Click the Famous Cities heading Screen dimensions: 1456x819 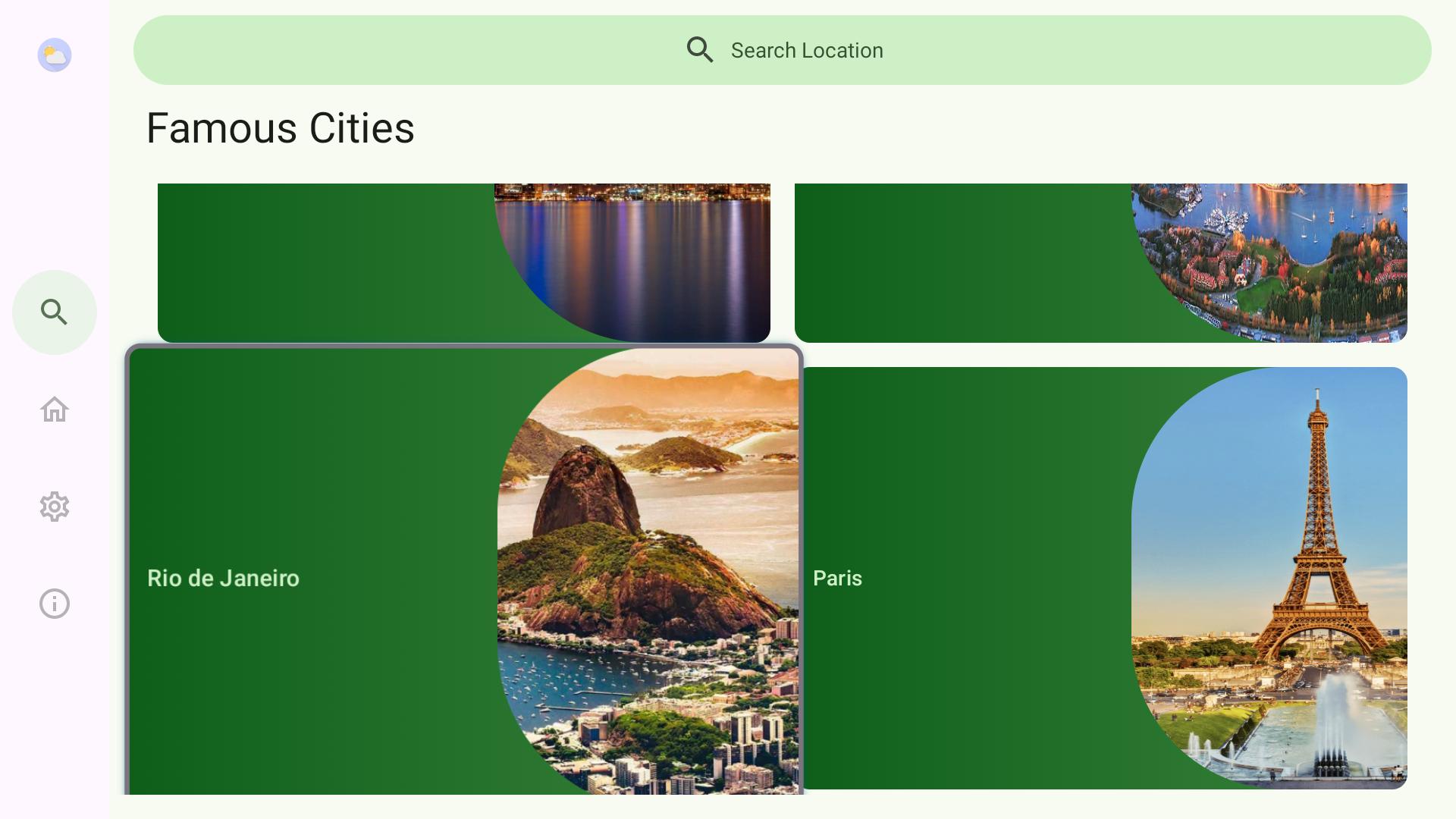280,127
